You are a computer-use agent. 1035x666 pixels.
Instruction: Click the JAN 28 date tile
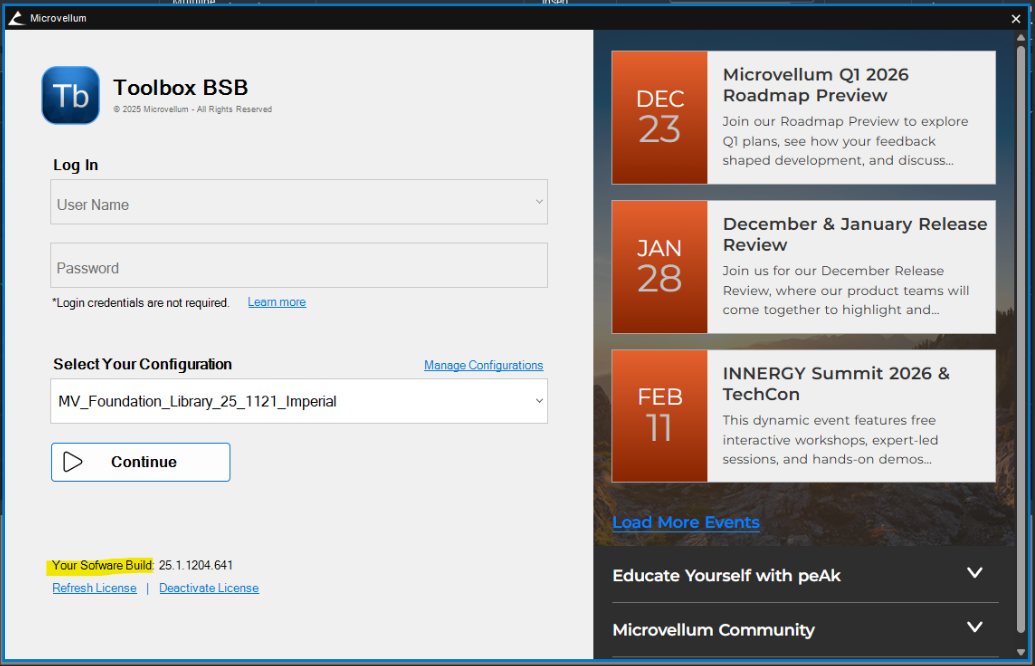659,266
